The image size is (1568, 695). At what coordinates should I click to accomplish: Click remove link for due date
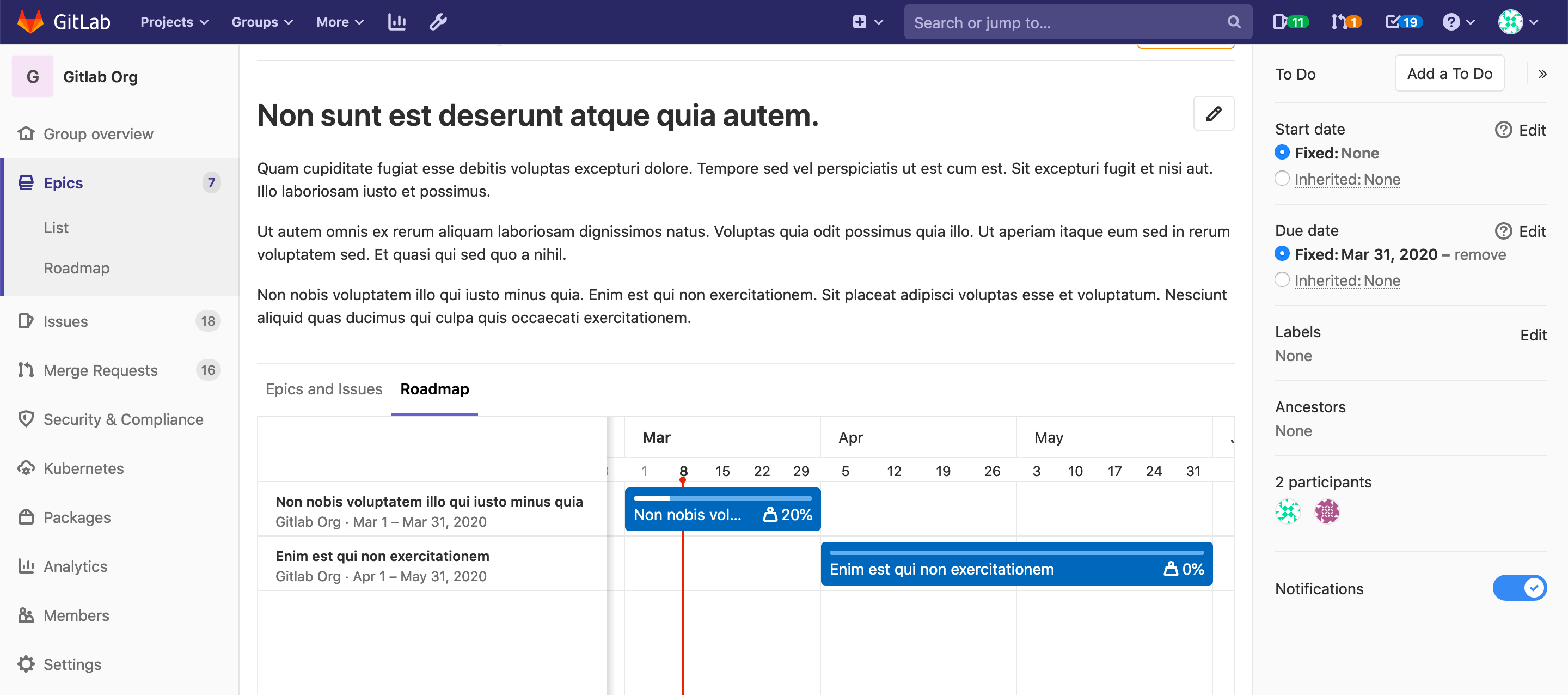(1479, 254)
